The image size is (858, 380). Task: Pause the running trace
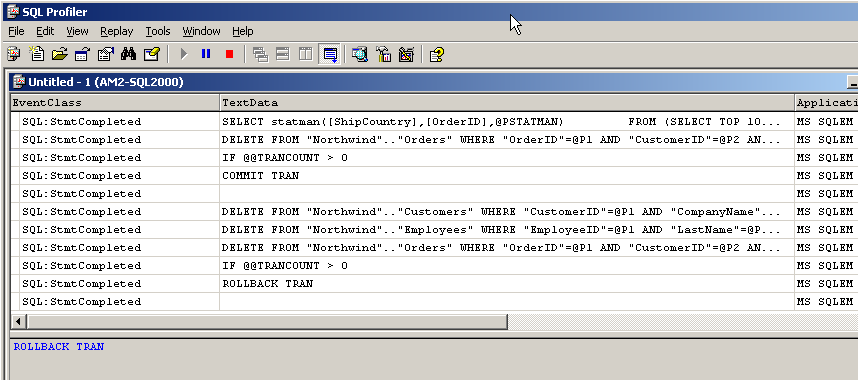point(206,54)
